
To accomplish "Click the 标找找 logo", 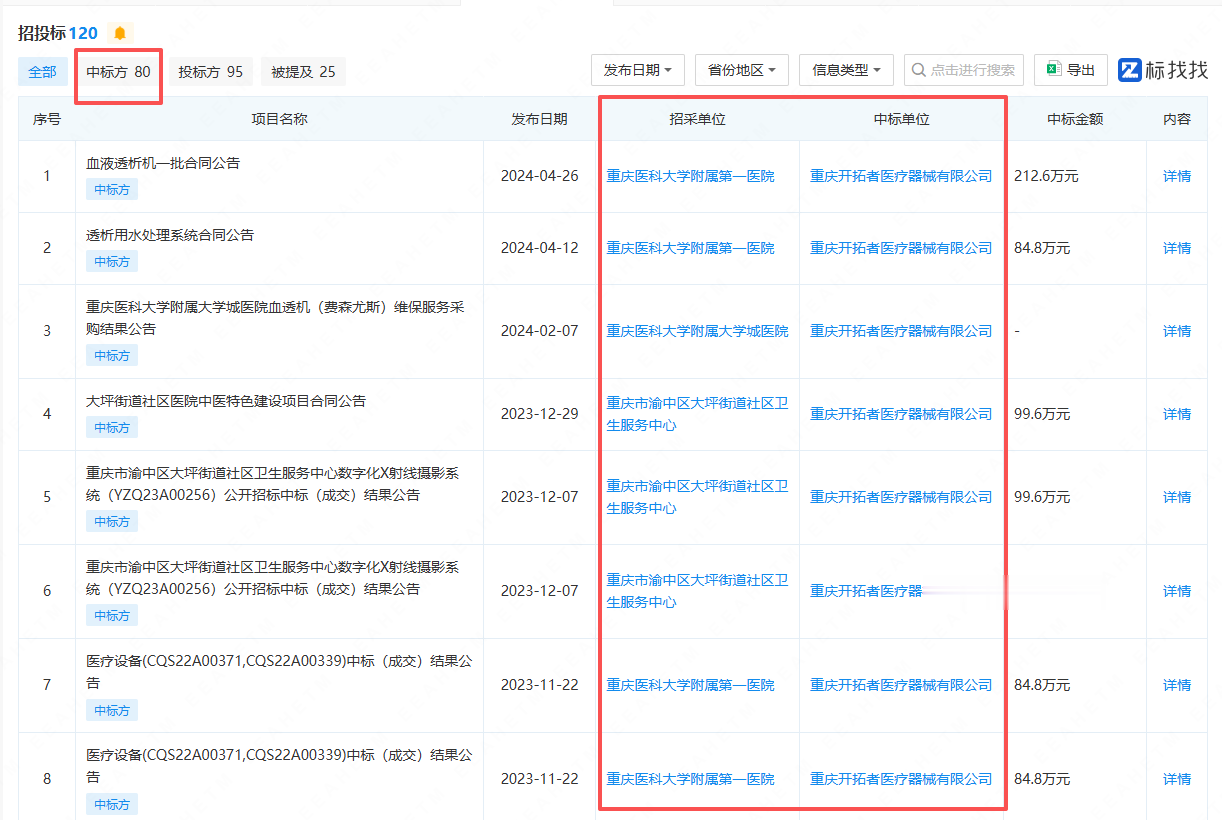I will 1163,70.
